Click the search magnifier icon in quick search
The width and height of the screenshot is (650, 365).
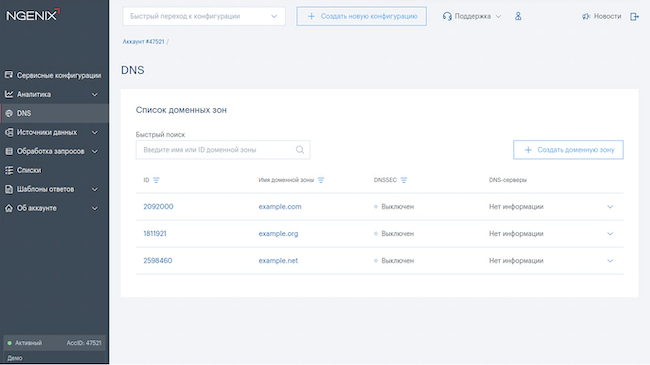(300, 150)
